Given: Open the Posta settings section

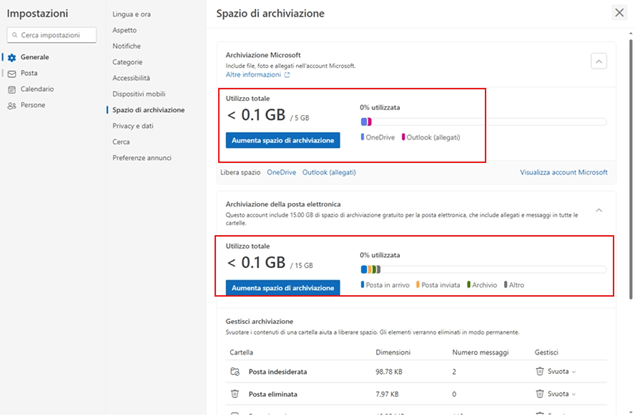Looking at the screenshot, I should (28, 73).
